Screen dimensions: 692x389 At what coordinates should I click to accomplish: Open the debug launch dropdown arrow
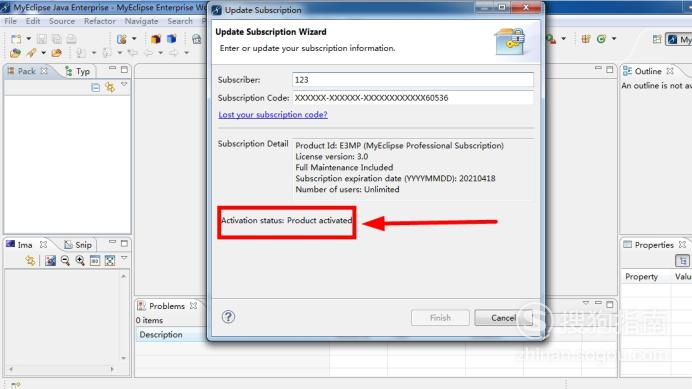134,39
